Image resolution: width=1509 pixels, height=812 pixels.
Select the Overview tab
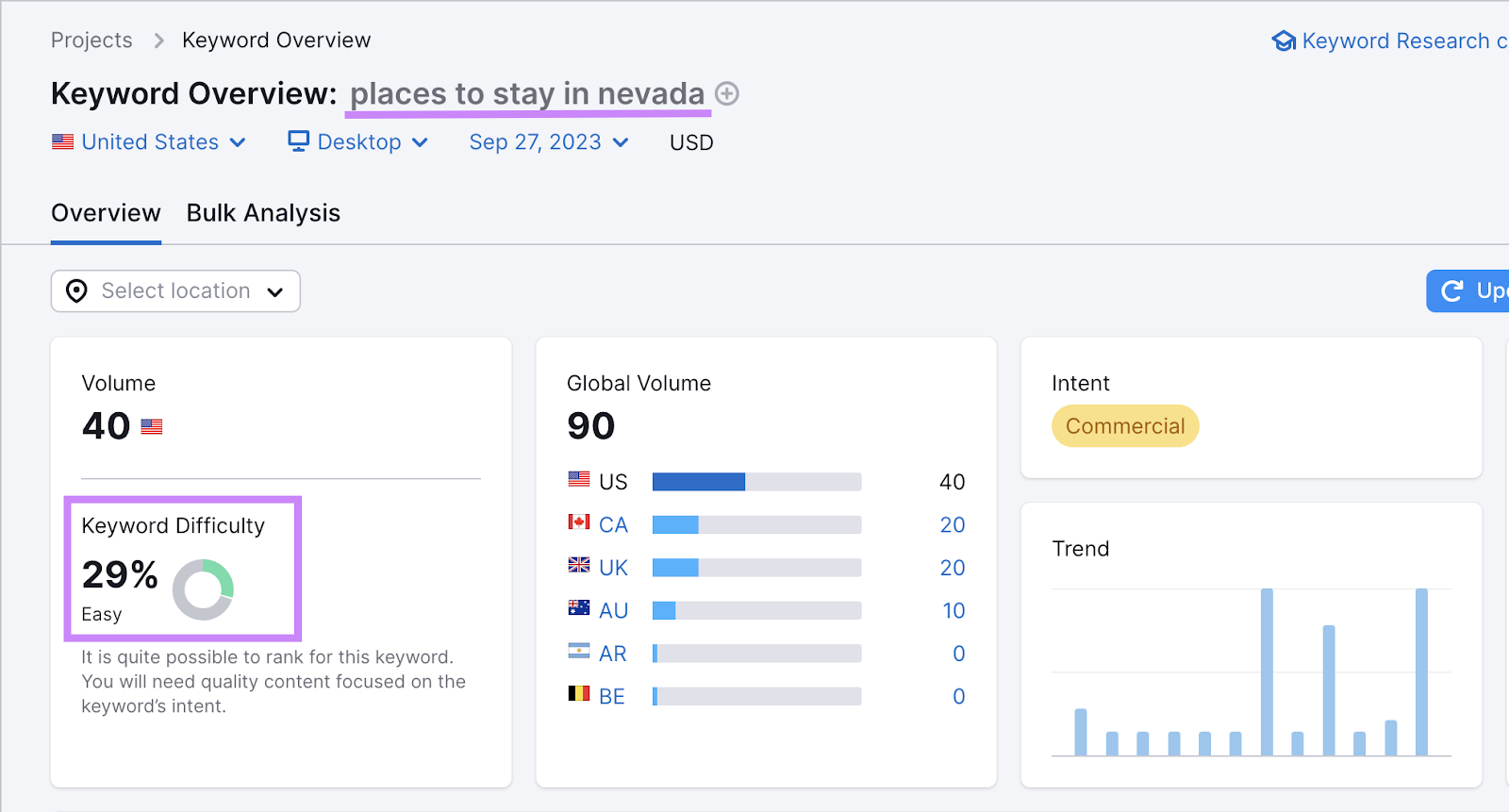(x=106, y=213)
